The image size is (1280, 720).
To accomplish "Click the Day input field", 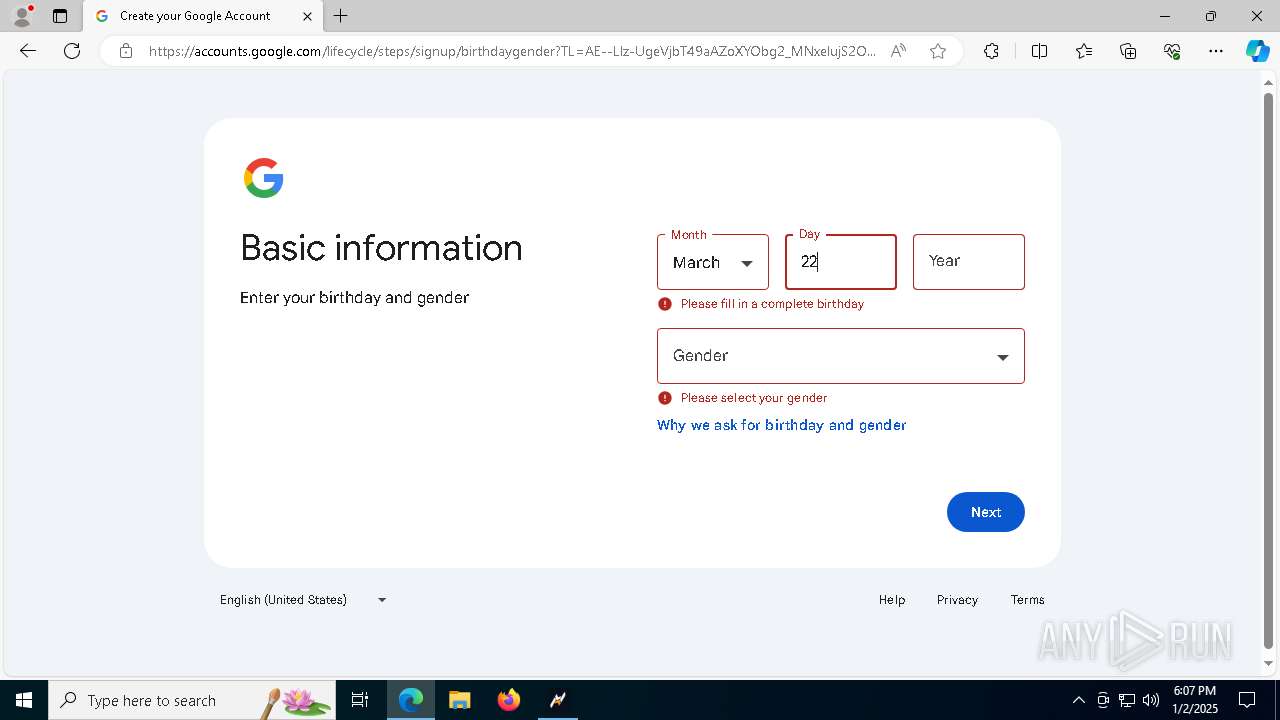I will 841,262.
